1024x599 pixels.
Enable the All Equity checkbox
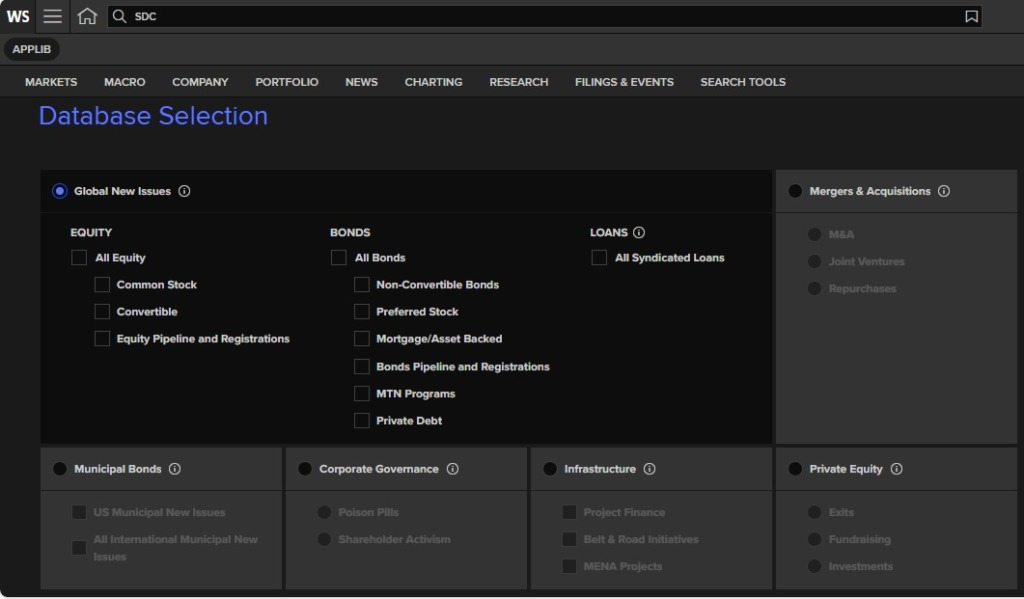(79, 258)
